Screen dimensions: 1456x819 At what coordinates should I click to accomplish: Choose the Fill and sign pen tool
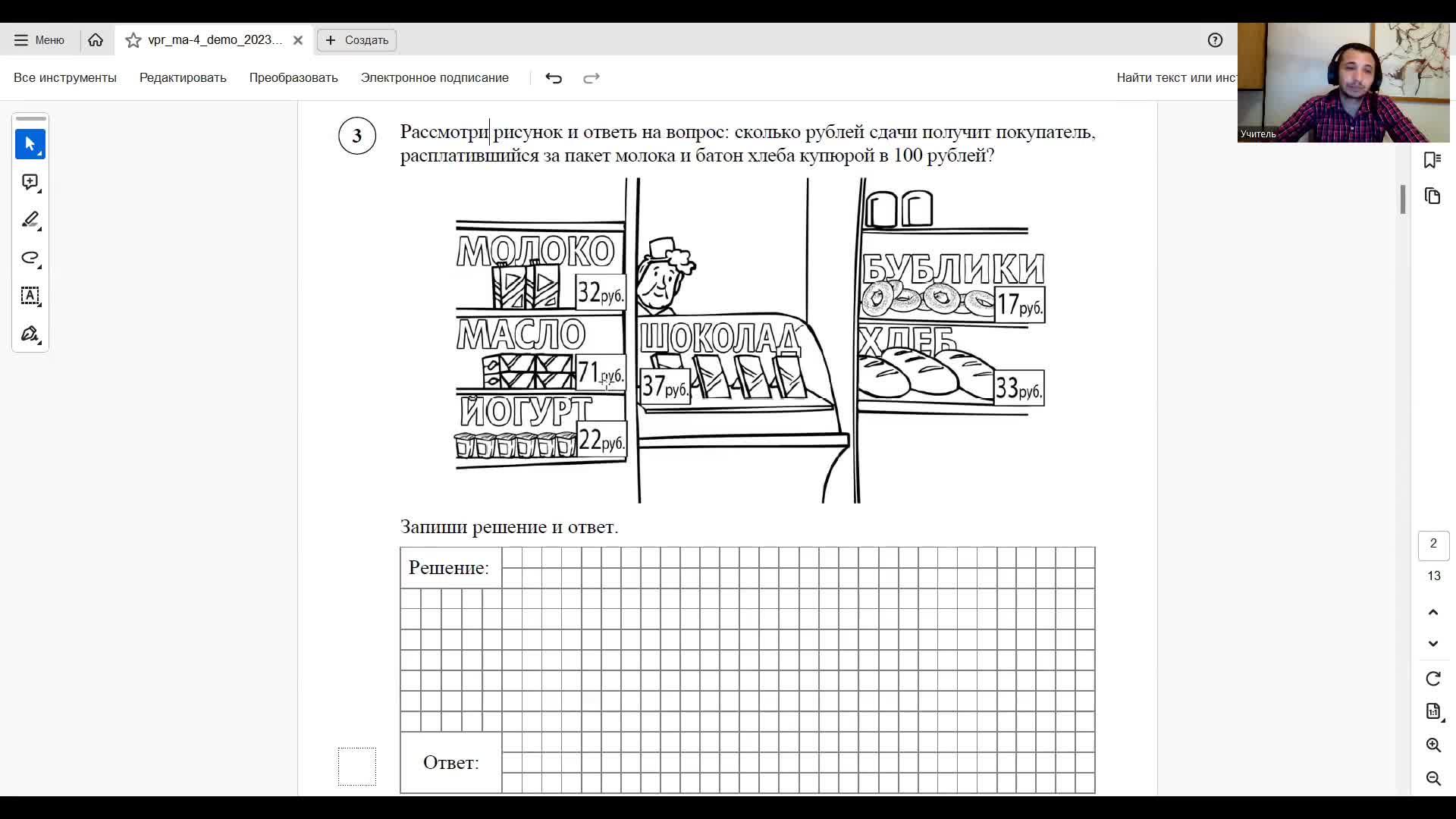tap(30, 334)
